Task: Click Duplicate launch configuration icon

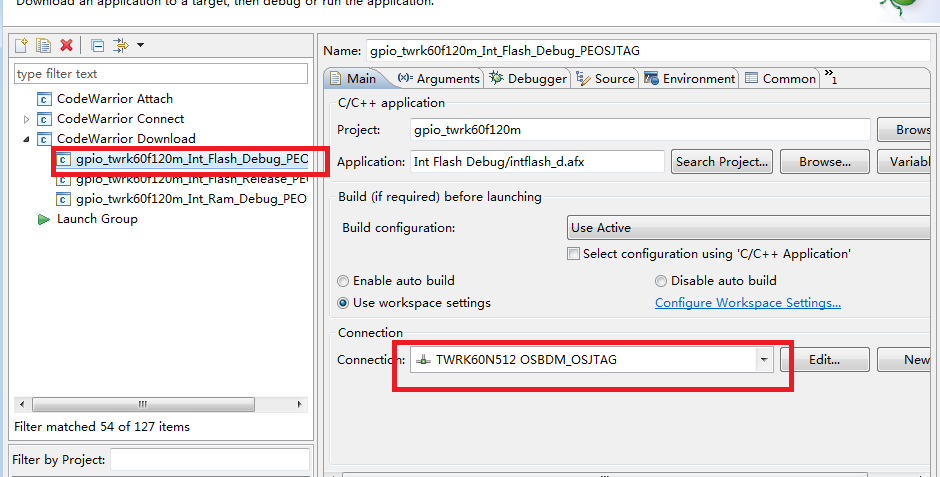Action: pyautogui.click(x=43, y=45)
